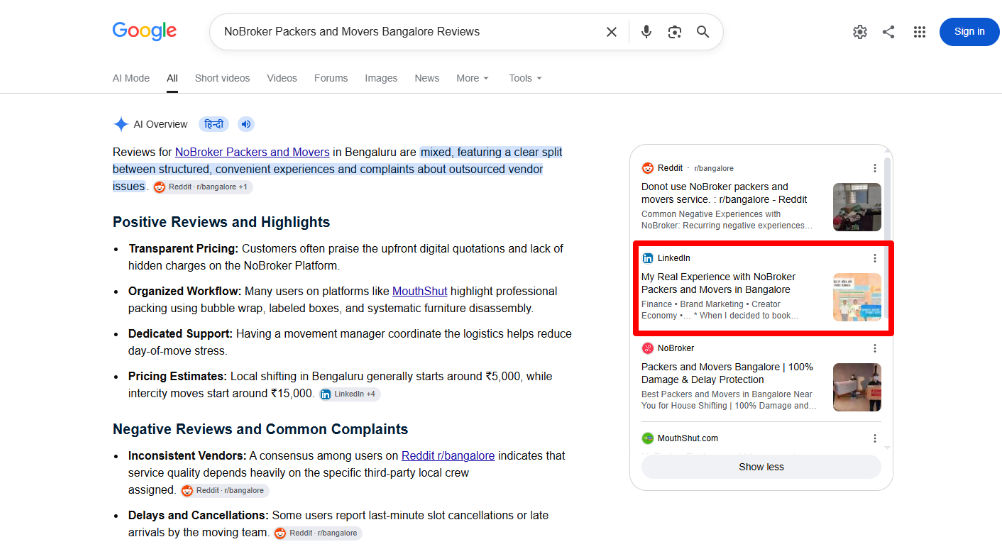Screen dimensions: 1002x550
Task: Open options menu for LinkedIn source card
Action: coord(875,258)
